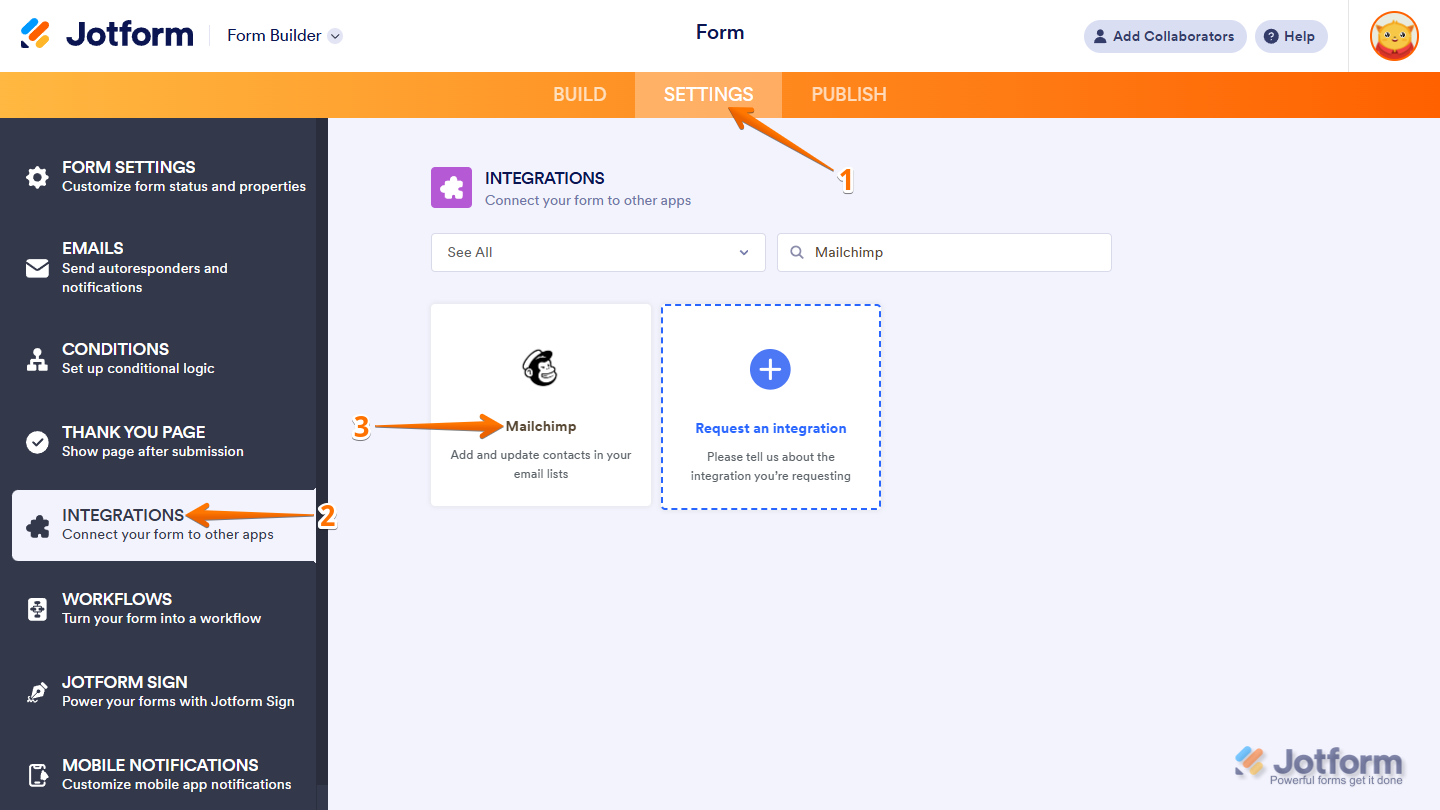1440x810 pixels.
Task: Open Workflows via its sidebar icon
Action: click(x=37, y=609)
